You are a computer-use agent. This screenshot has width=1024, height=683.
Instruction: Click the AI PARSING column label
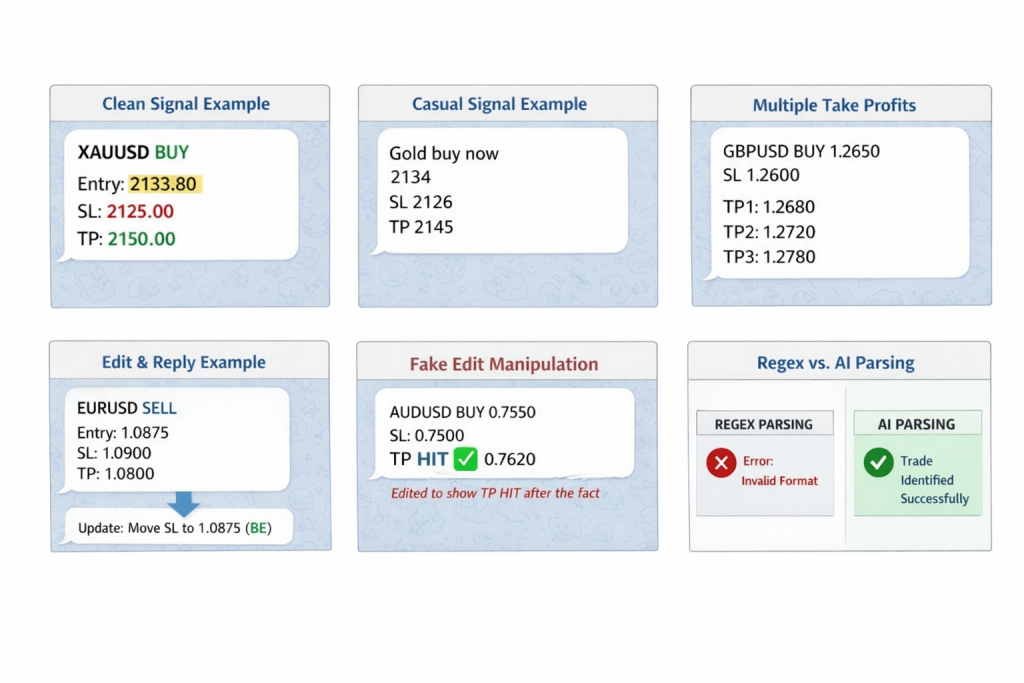click(916, 424)
